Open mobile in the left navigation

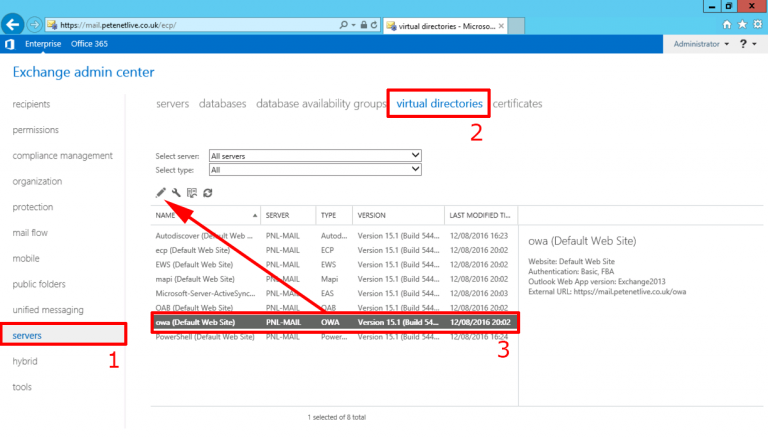(x=26, y=258)
